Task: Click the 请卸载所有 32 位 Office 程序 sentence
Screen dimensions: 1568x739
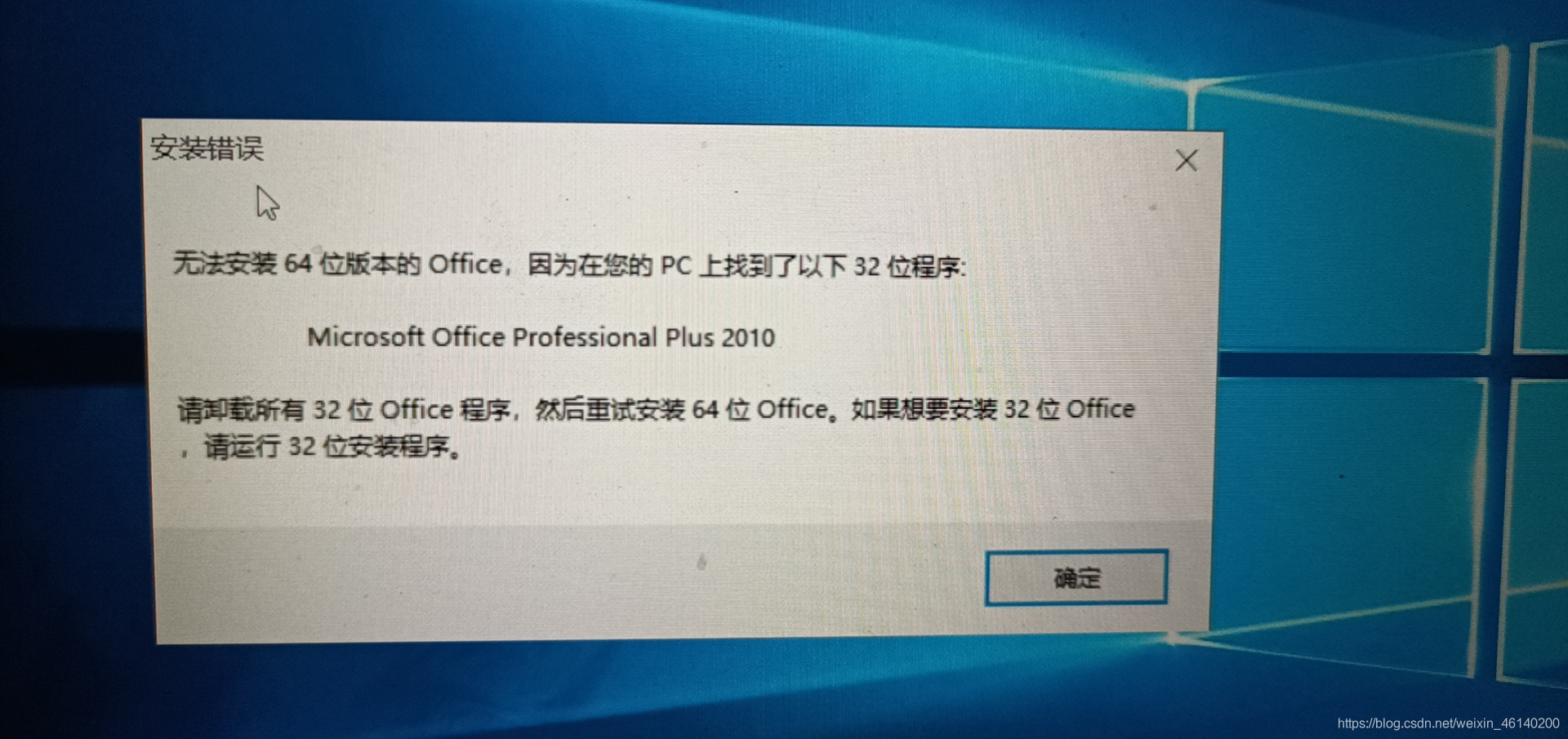Action: pyautogui.click(x=345, y=409)
